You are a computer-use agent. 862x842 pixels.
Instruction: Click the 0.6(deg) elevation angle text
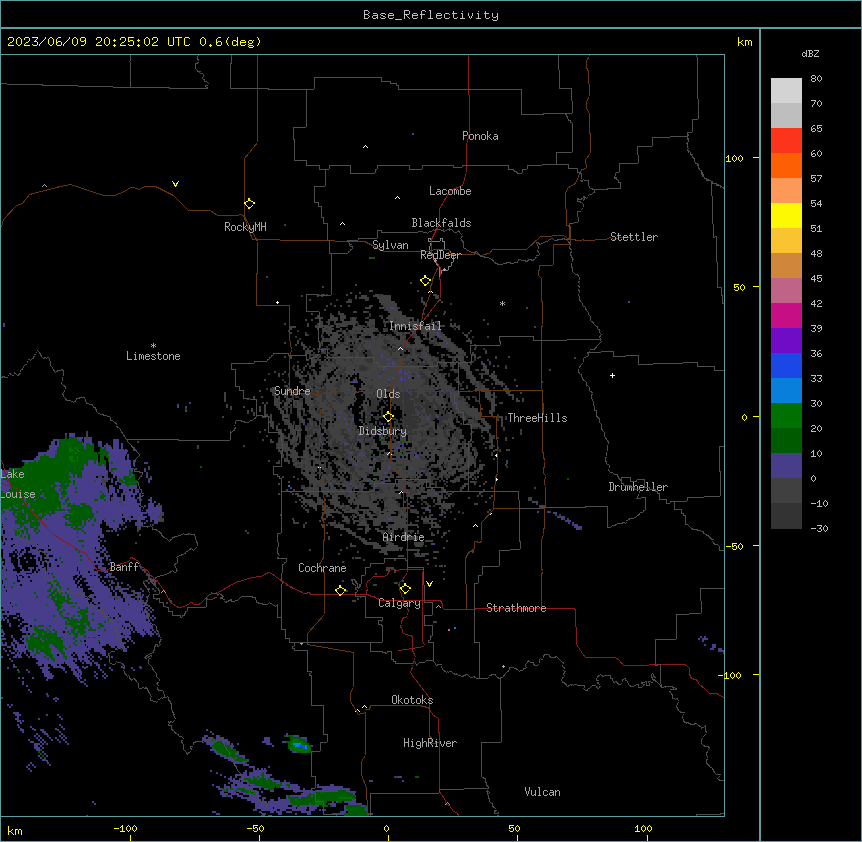[x=230, y=42]
